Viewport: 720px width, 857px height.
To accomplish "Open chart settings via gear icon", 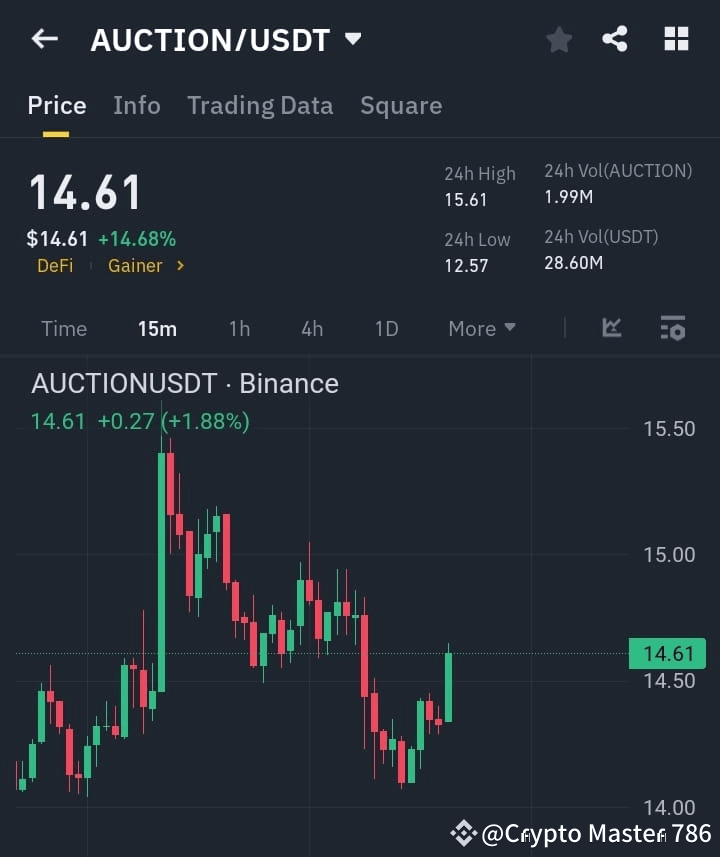I will click(x=672, y=328).
